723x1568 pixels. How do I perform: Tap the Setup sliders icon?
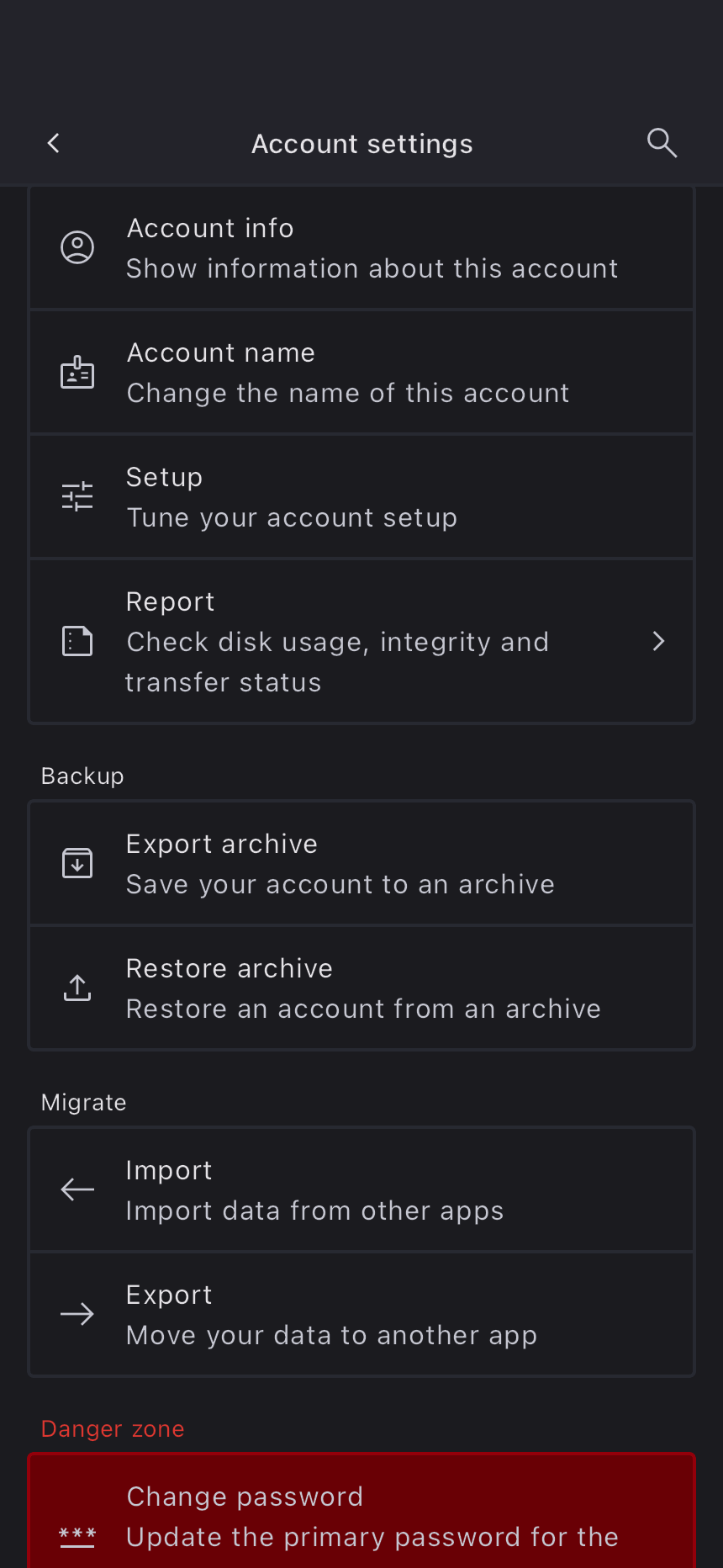coord(77,496)
